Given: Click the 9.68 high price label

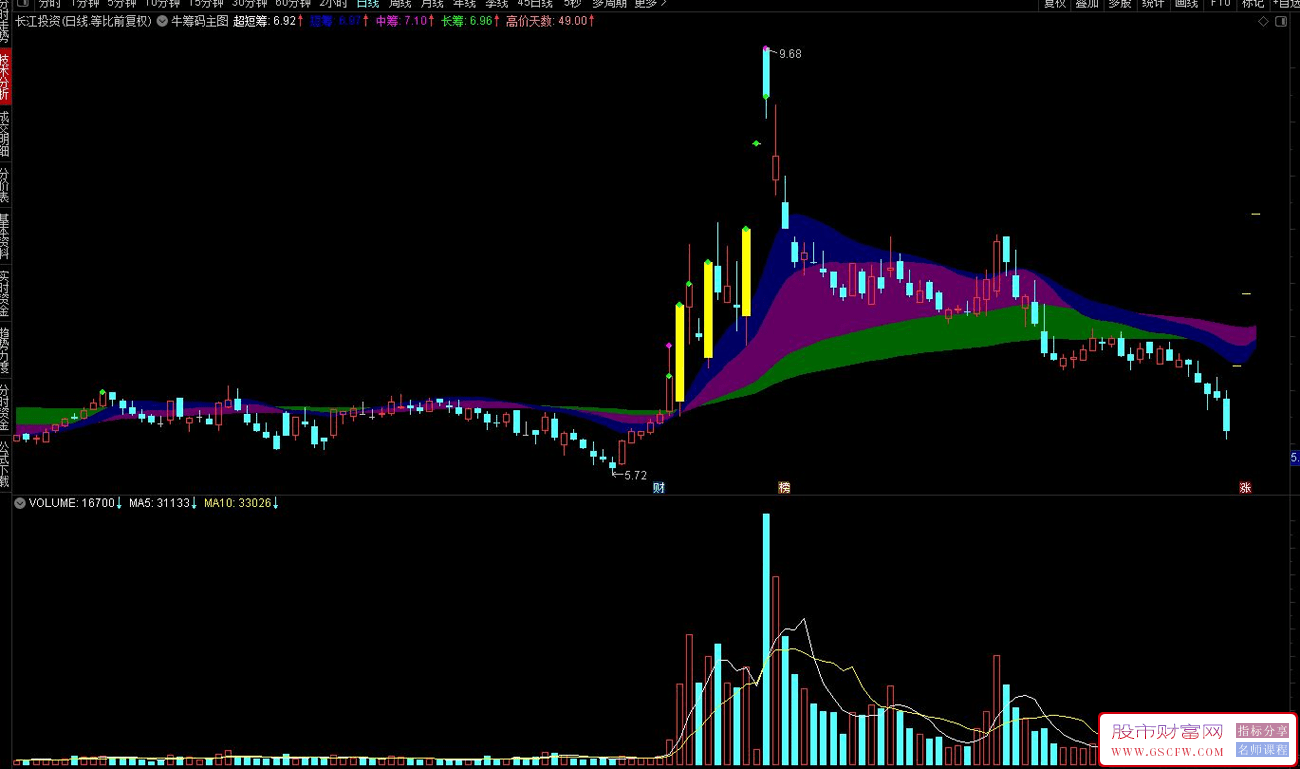Looking at the screenshot, I should click(790, 54).
